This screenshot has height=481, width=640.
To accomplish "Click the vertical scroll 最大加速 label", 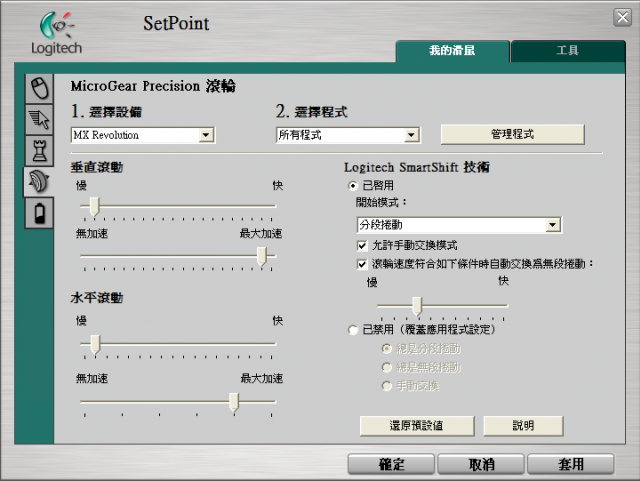I will pos(261,234).
